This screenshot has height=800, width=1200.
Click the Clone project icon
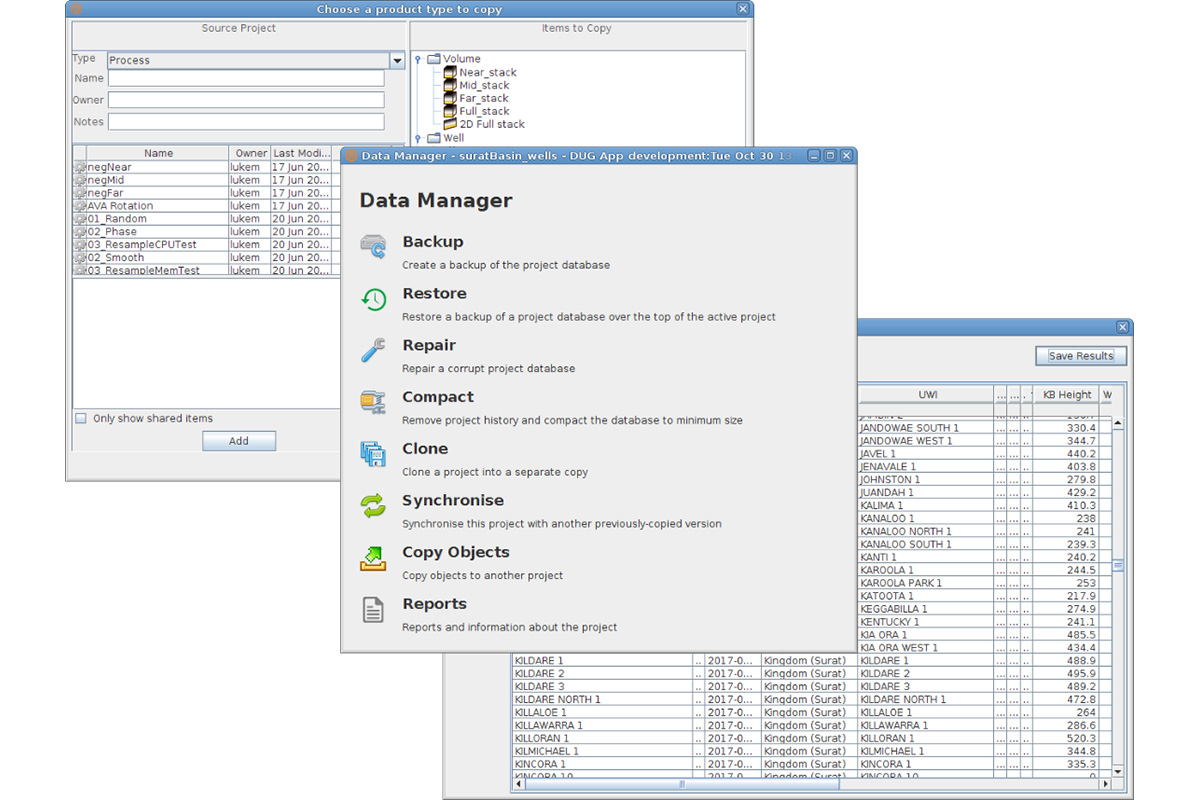click(373, 455)
